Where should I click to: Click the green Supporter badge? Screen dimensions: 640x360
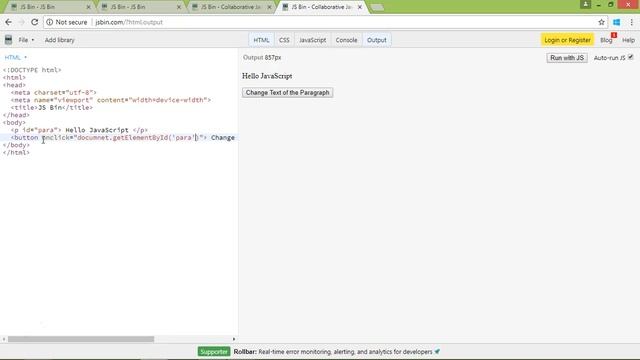point(214,351)
